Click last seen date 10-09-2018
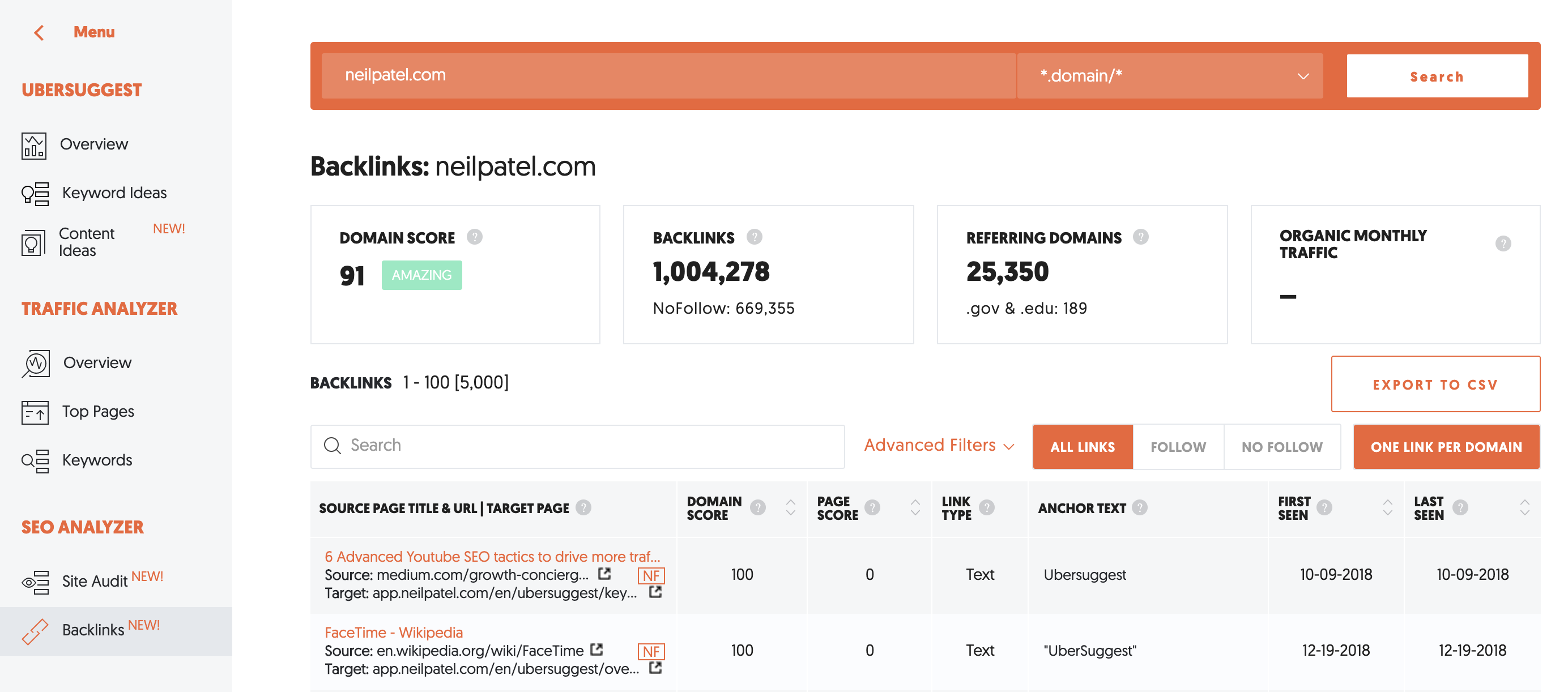The width and height of the screenshot is (1568, 692). click(1472, 575)
